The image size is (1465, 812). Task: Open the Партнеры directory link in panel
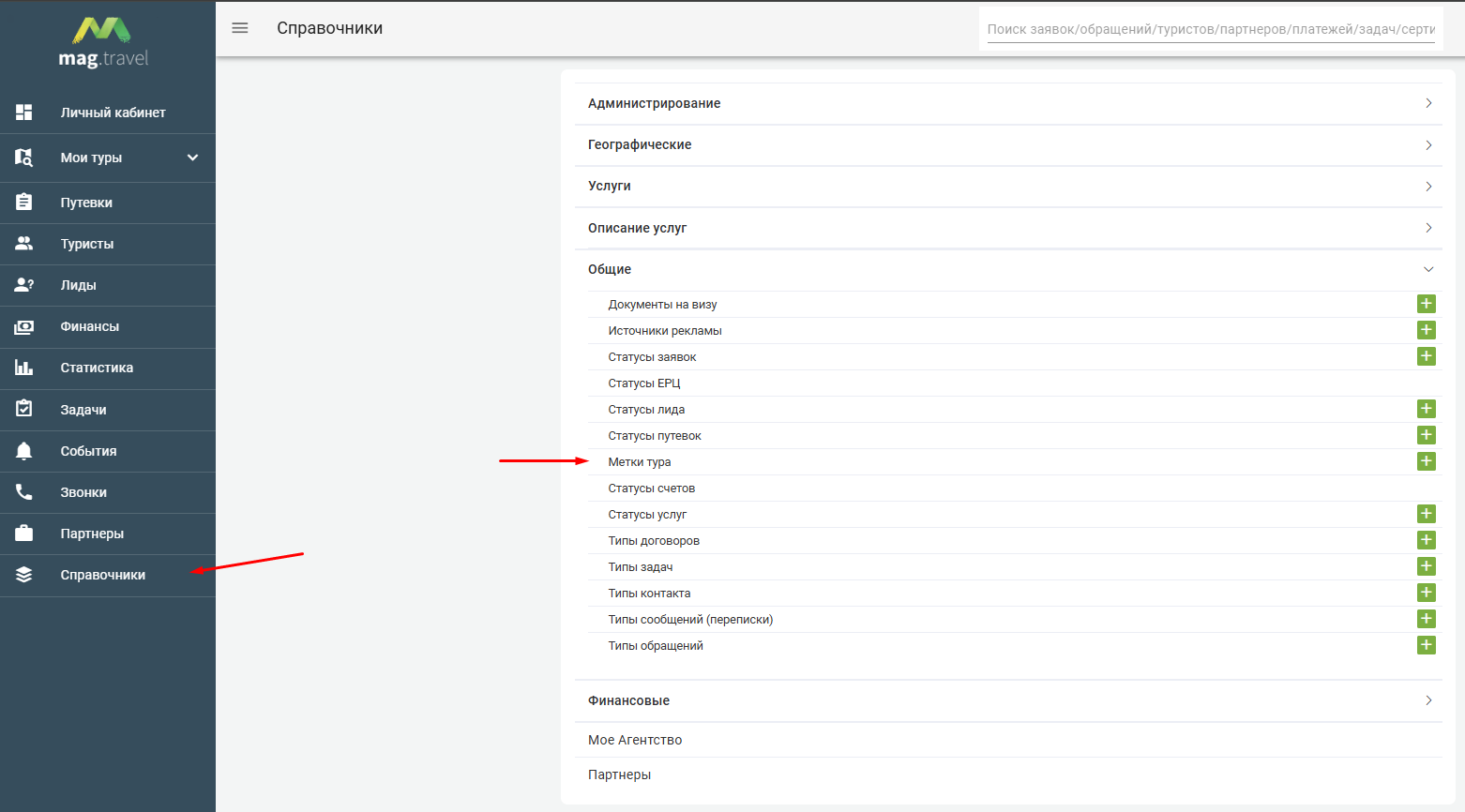tap(619, 774)
